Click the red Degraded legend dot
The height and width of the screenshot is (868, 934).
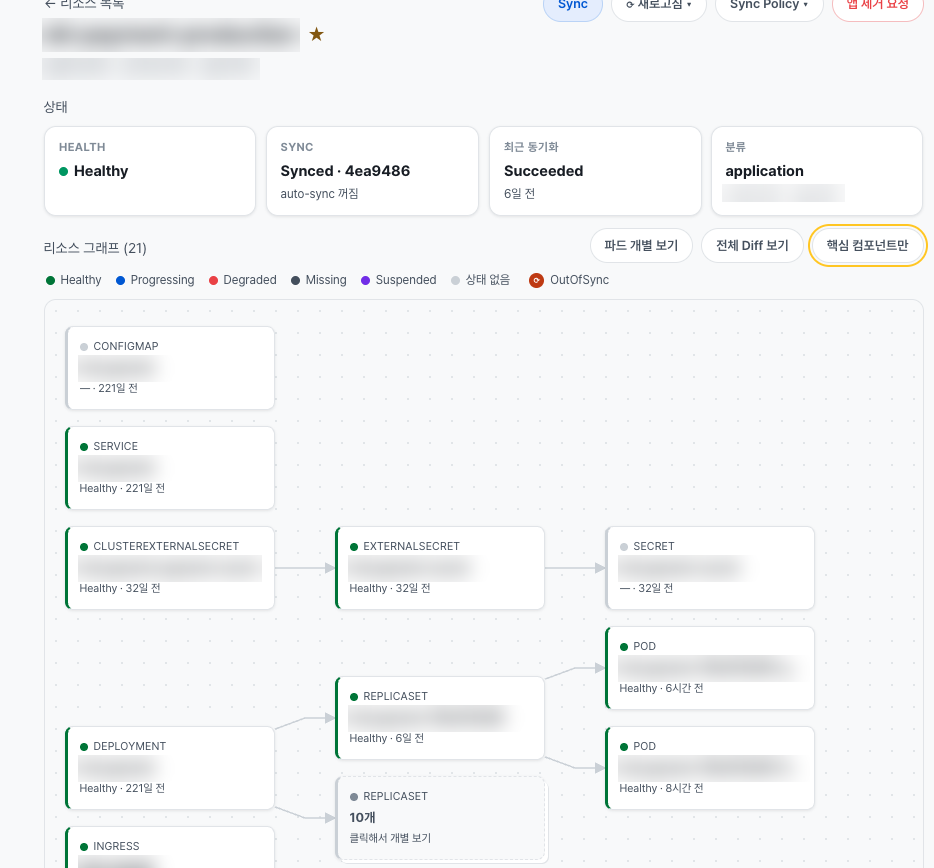(213, 281)
